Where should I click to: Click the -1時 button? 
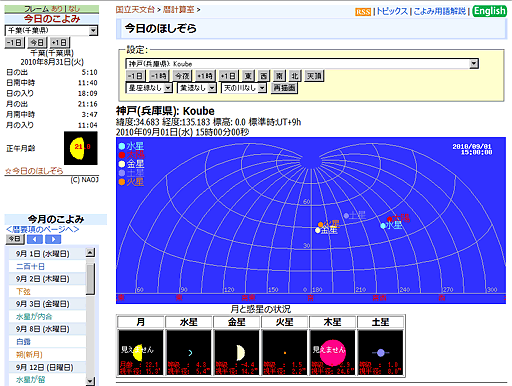tap(159, 76)
